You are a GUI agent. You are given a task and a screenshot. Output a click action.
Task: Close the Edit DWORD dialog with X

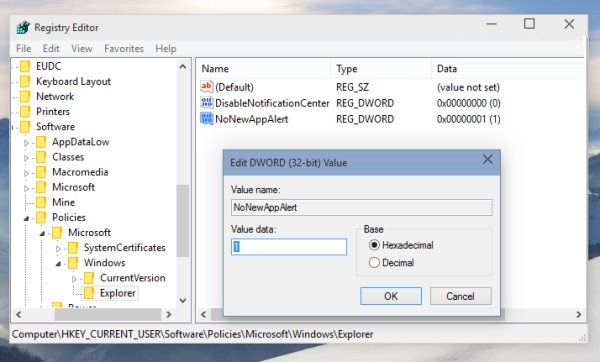(x=488, y=160)
